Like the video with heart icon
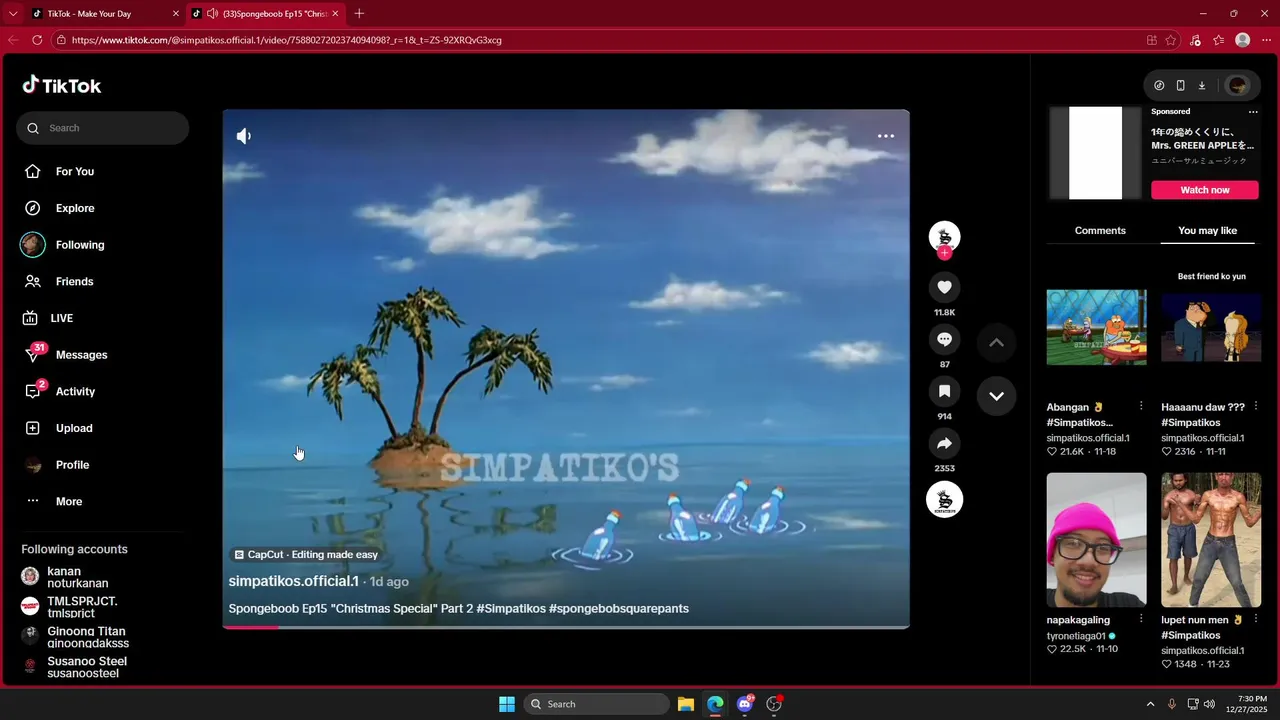The height and width of the screenshot is (720, 1280). 944,288
